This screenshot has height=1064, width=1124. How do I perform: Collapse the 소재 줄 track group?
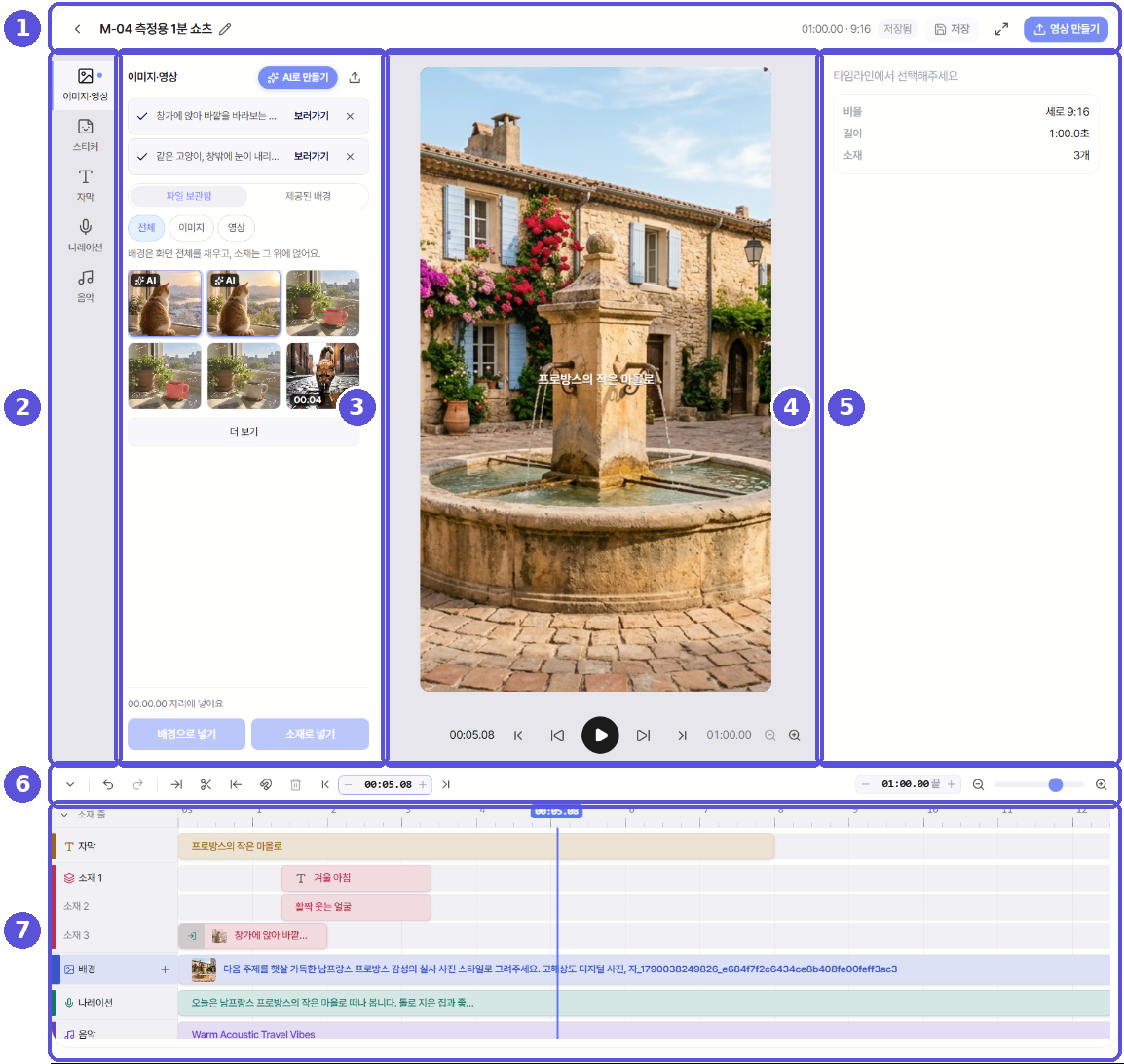tap(64, 815)
